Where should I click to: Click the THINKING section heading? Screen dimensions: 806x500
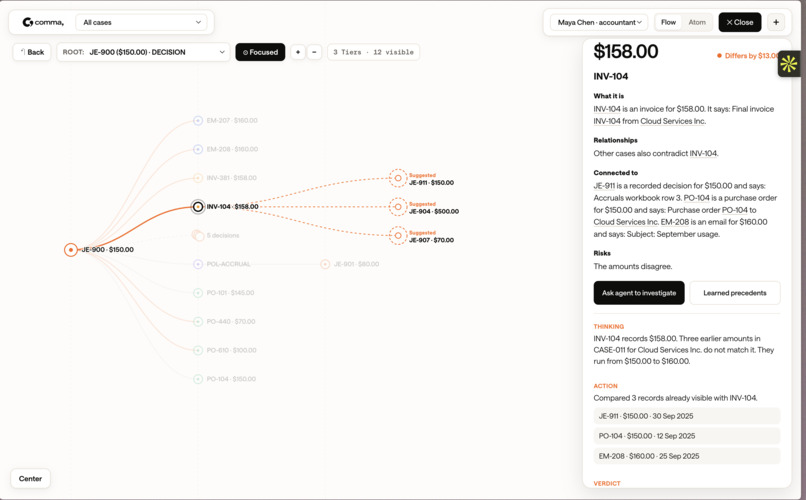[609, 326]
